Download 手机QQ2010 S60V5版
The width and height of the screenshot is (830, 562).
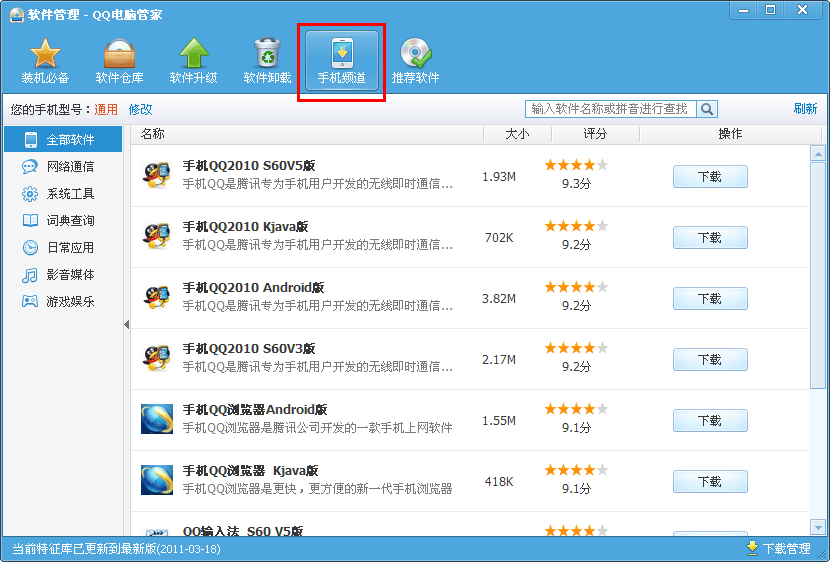[709, 177]
